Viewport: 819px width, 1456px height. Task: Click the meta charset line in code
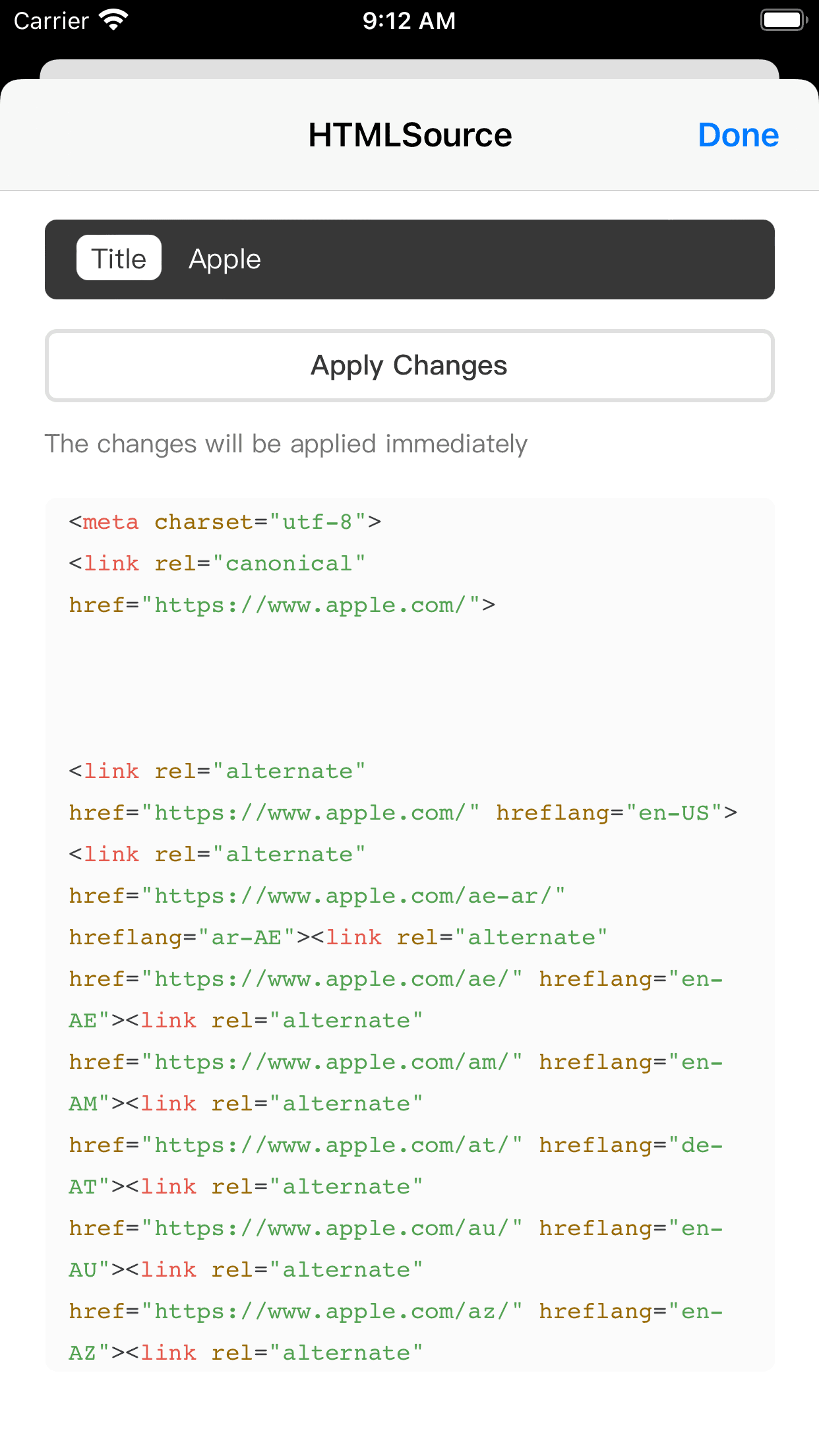pyautogui.click(x=225, y=522)
